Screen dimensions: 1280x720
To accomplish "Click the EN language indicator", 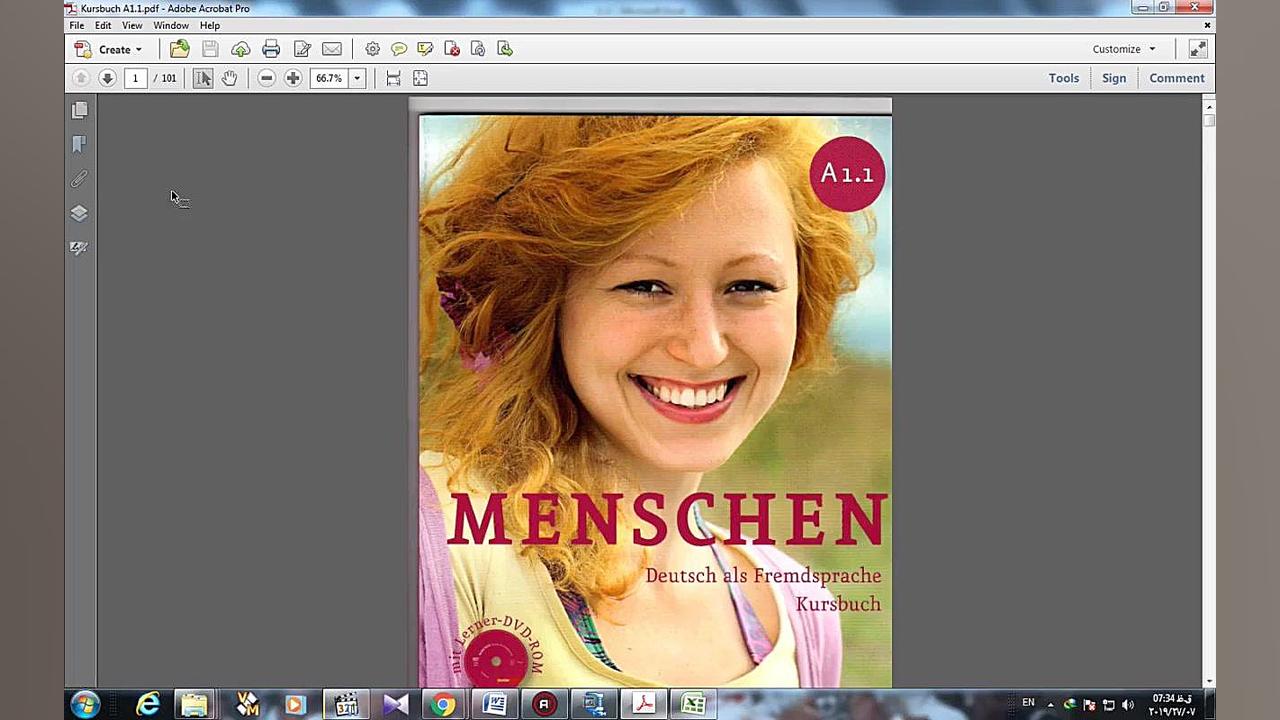I will click(x=1028, y=703).
